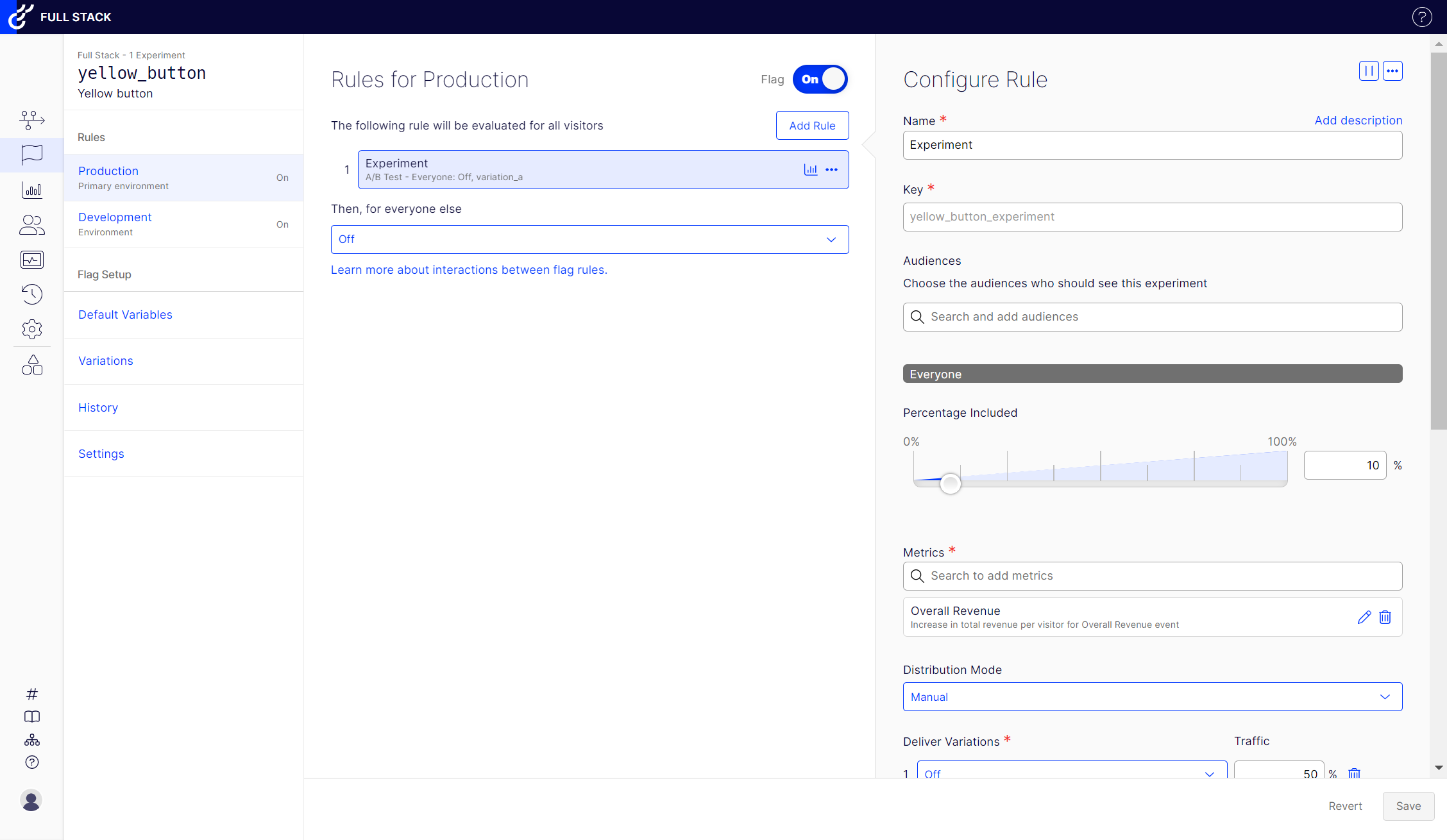This screenshot has height=840, width=1447.
Task: Open the Flags icon in left sidebar
Action: pos(31,155)
